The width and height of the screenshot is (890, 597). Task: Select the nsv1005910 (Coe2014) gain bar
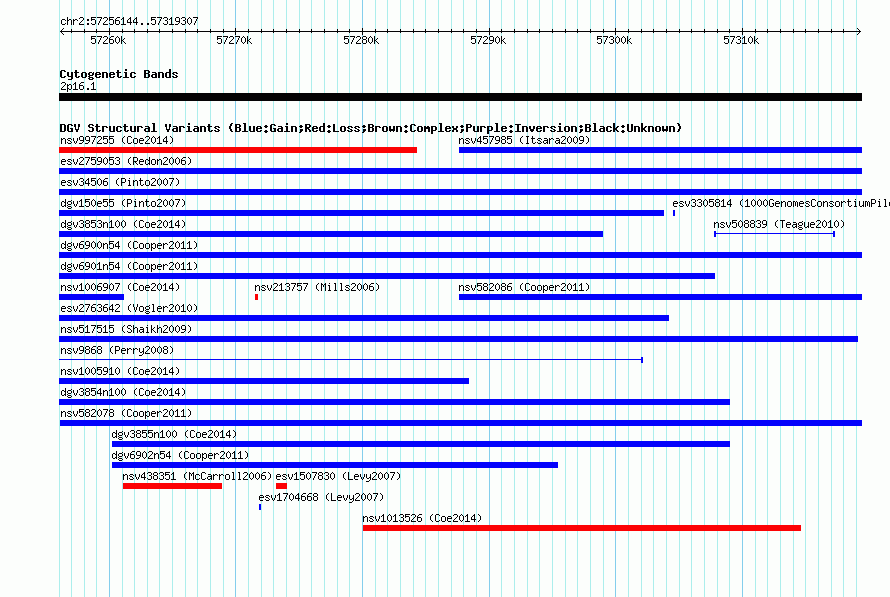pyautogui.click(x=264, y=381)
